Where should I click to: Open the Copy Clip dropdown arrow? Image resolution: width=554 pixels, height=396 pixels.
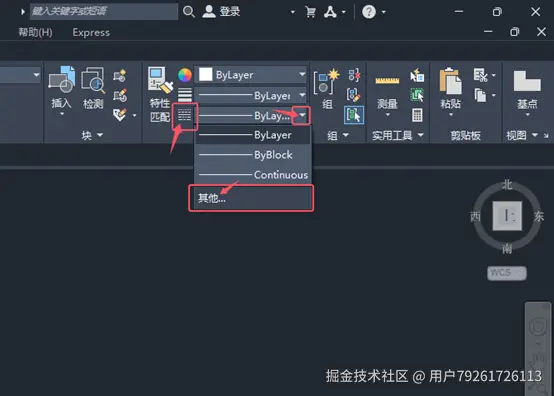point(494,95)
